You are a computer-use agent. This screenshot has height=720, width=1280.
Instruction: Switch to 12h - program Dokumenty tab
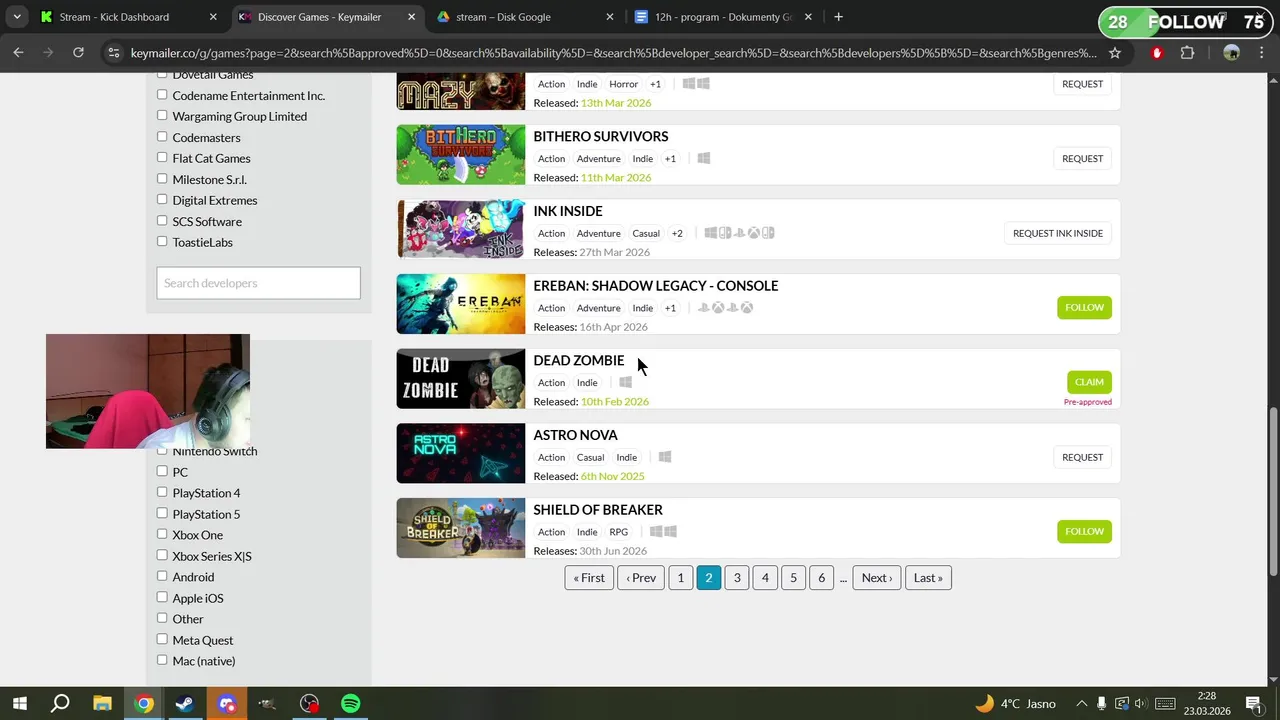[724, 17]
